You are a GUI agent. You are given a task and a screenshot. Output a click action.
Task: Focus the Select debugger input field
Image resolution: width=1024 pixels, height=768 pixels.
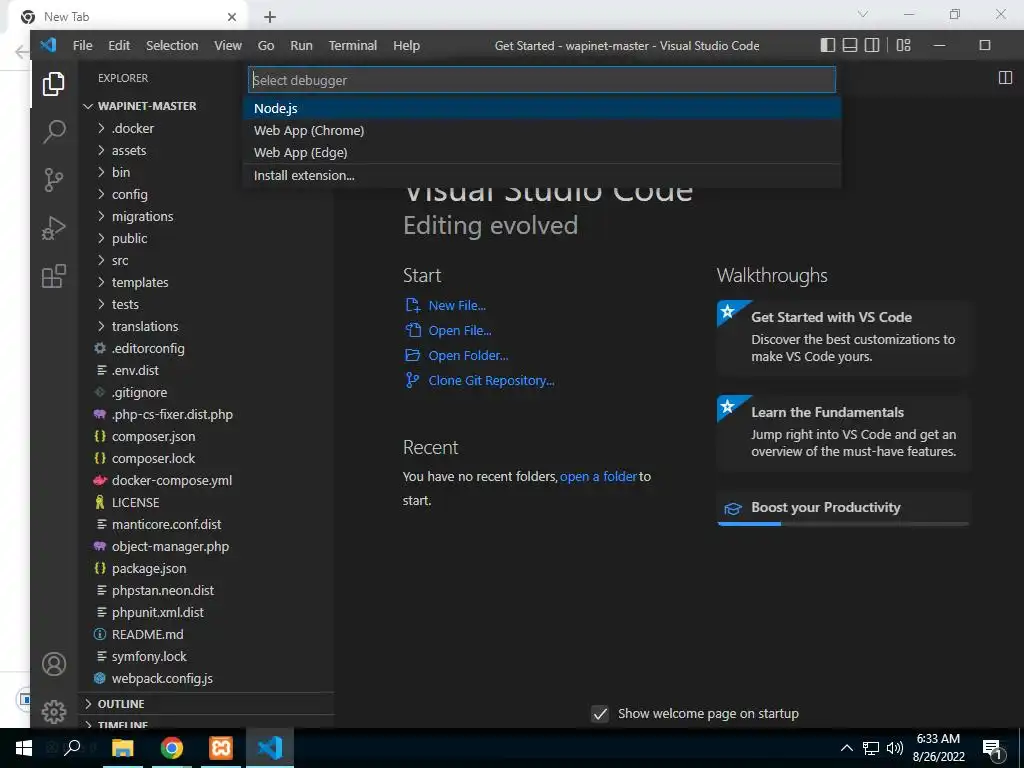[x=541, y=80]
